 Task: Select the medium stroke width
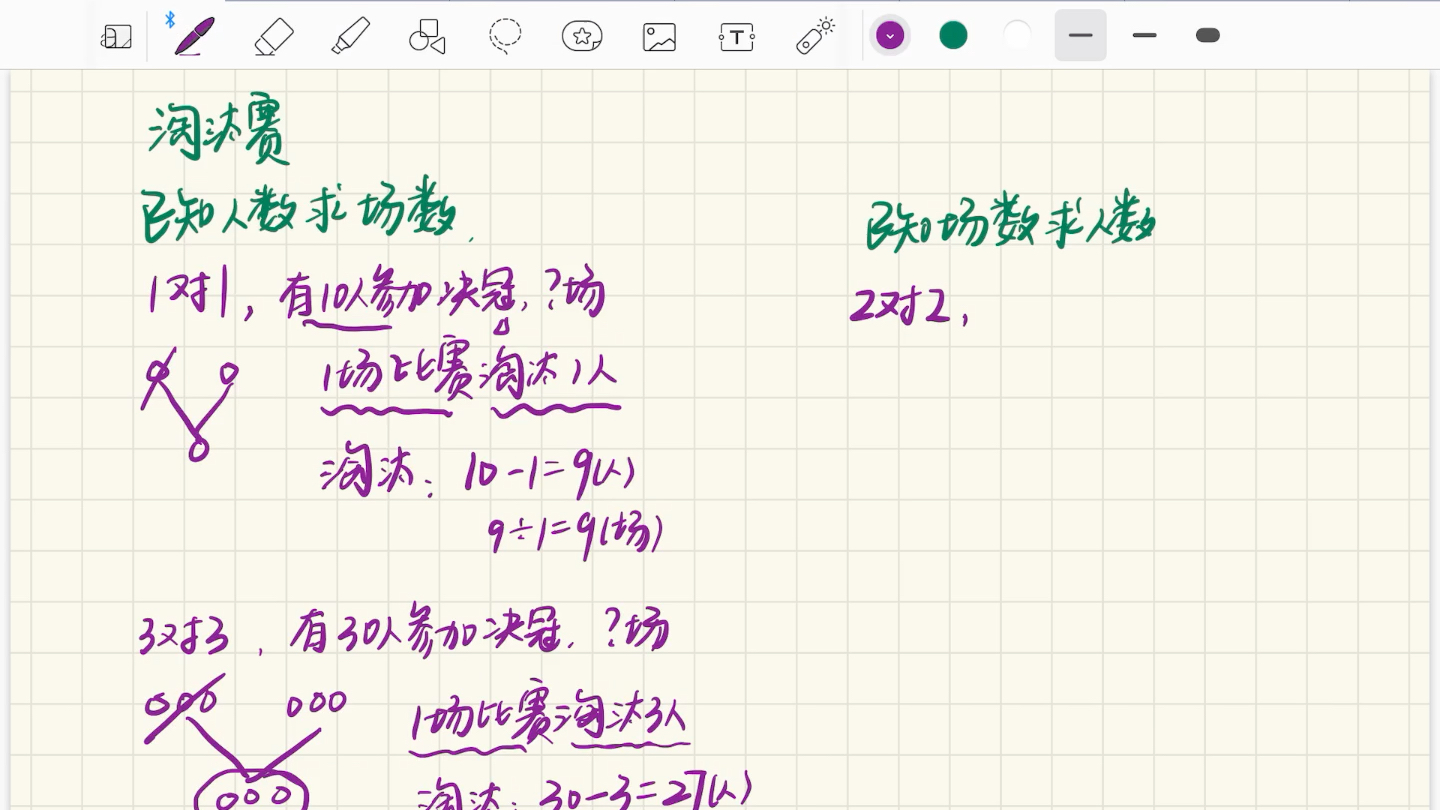point(1145,36)
